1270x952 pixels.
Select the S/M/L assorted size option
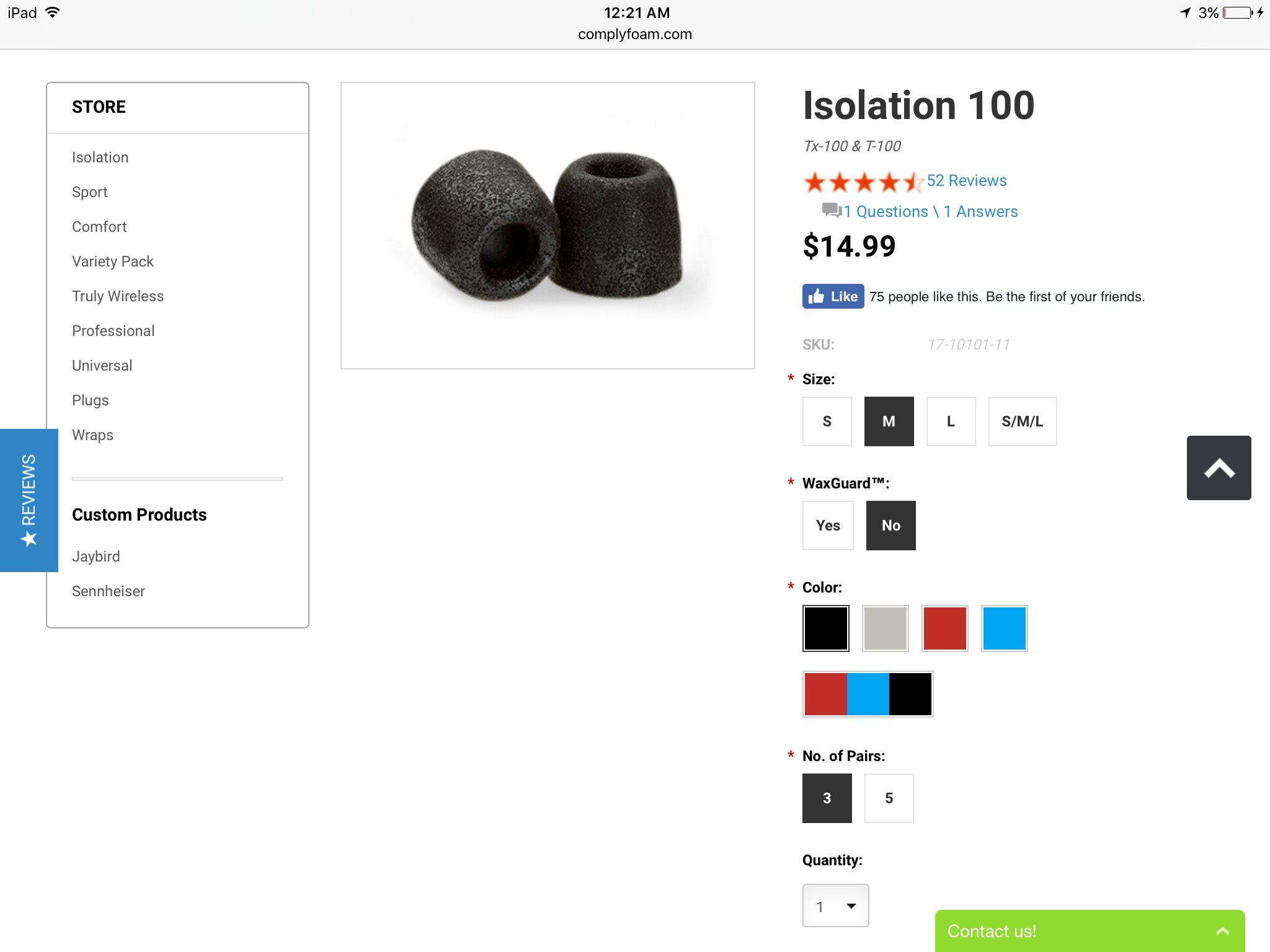pos(1022,421)
